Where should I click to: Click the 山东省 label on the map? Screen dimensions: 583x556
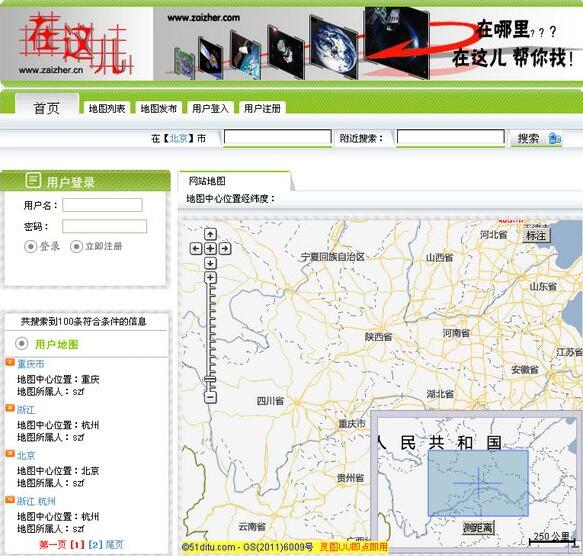pos(543,286)
